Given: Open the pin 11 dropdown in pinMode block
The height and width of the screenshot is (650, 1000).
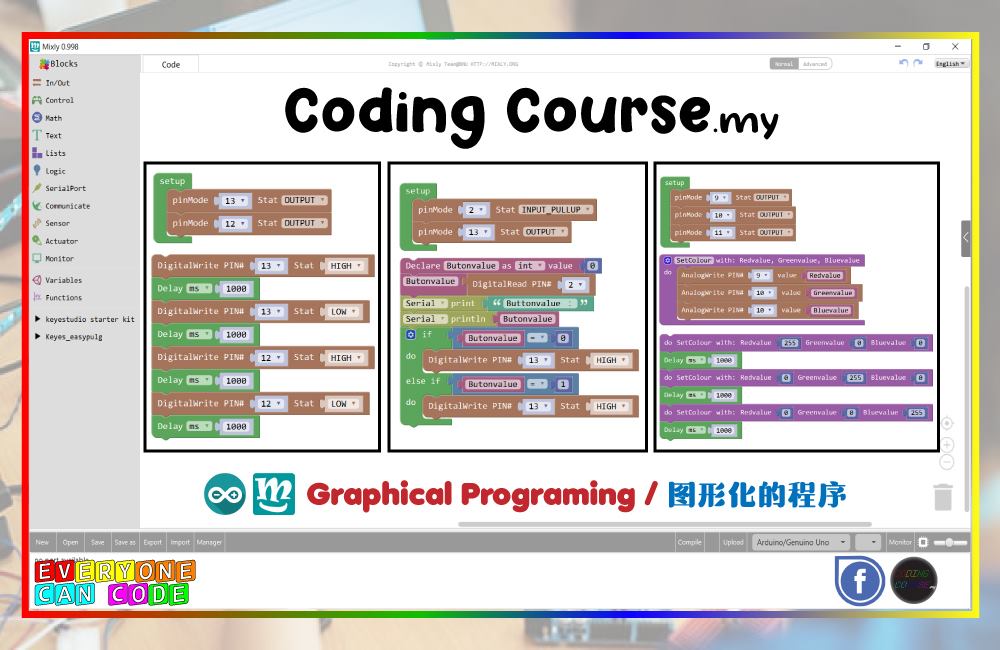Looking at the screenshot, I should [x=723, y=233].
